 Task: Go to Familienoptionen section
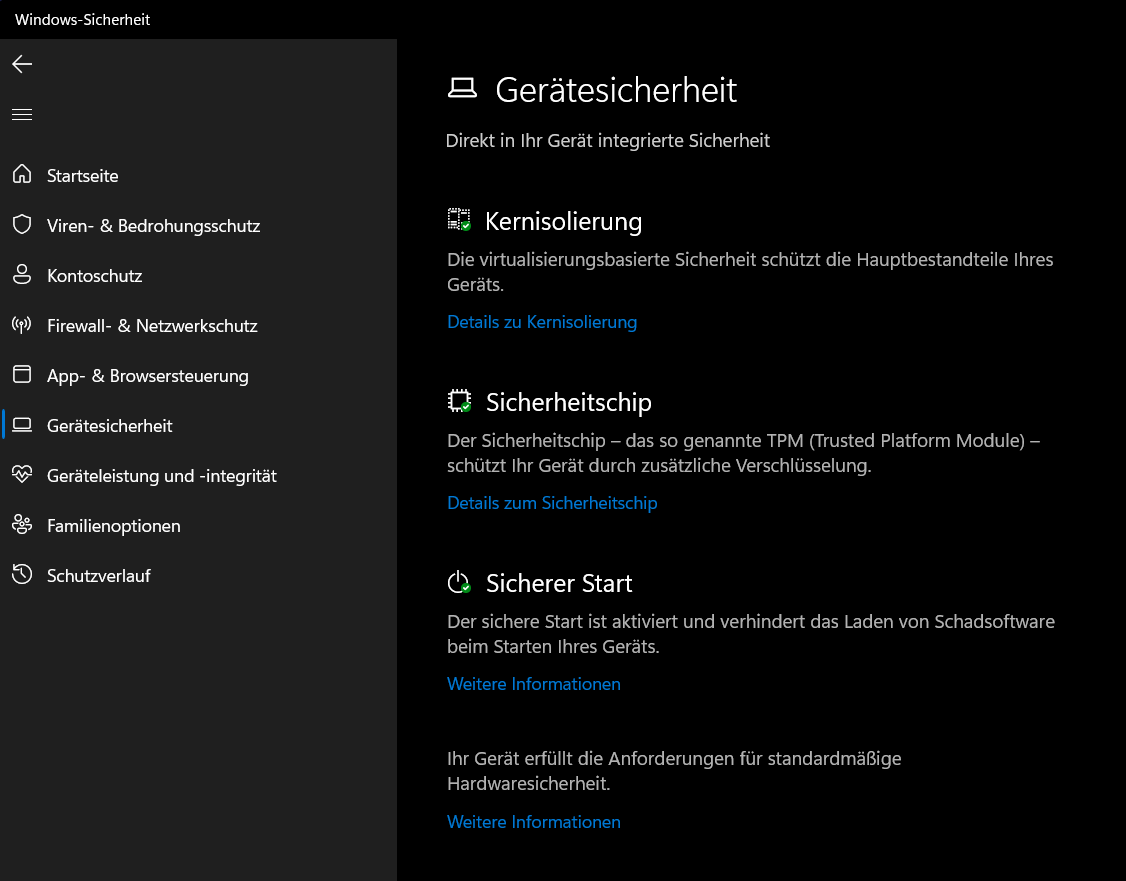tap(114, 526)
